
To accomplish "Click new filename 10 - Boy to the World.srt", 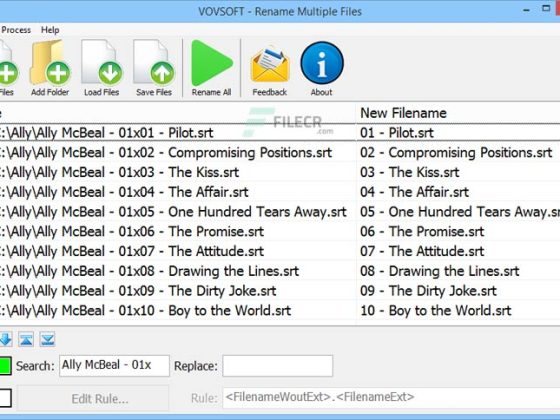I will point(436,311).
